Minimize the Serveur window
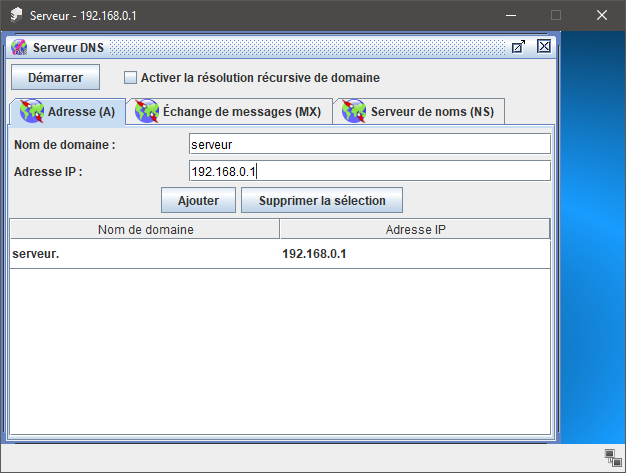Screen dimensions: 626x473 click(510, 15)
